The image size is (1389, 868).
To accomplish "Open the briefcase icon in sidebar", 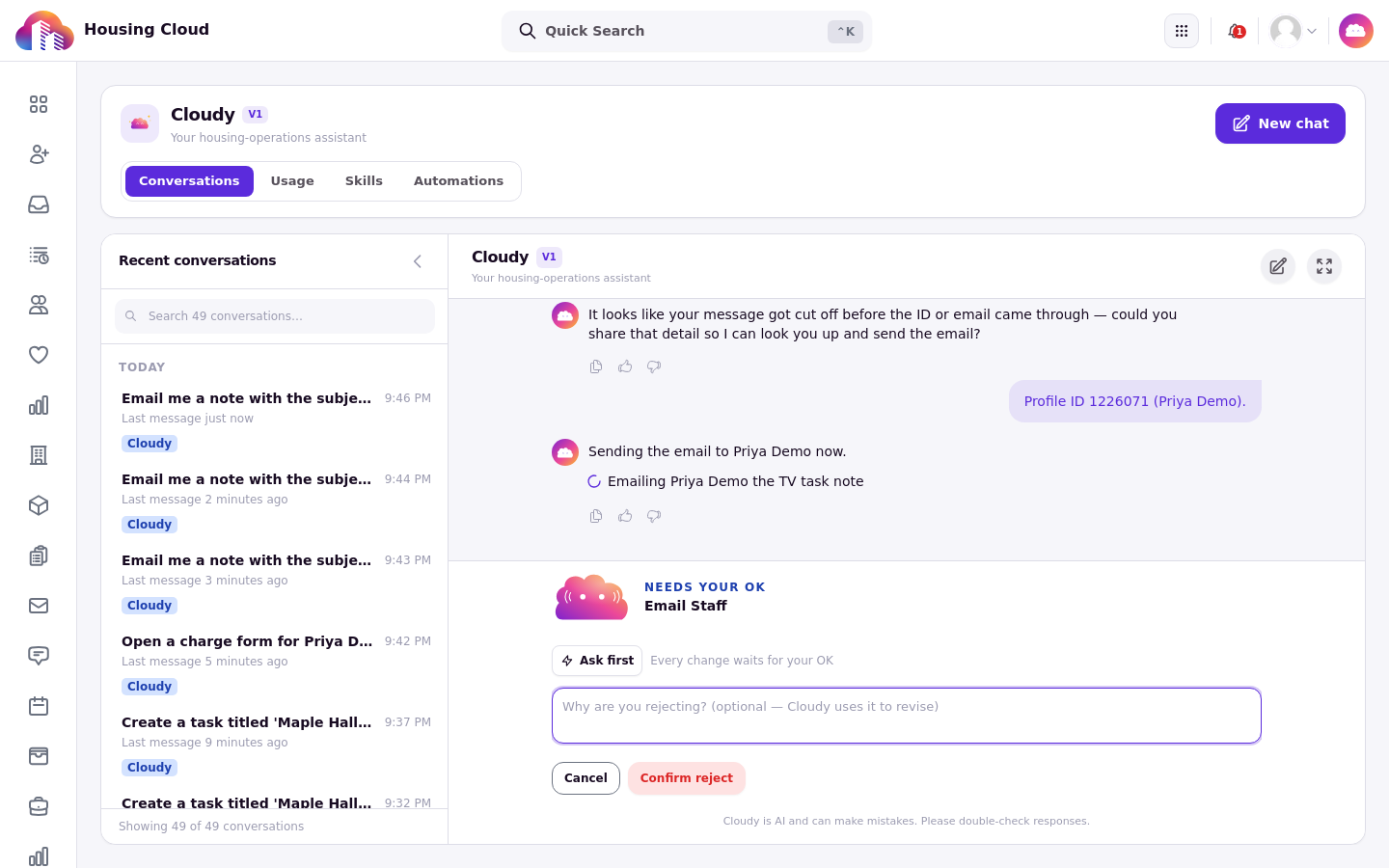I will pyautogui.click(x=39, y=806).
